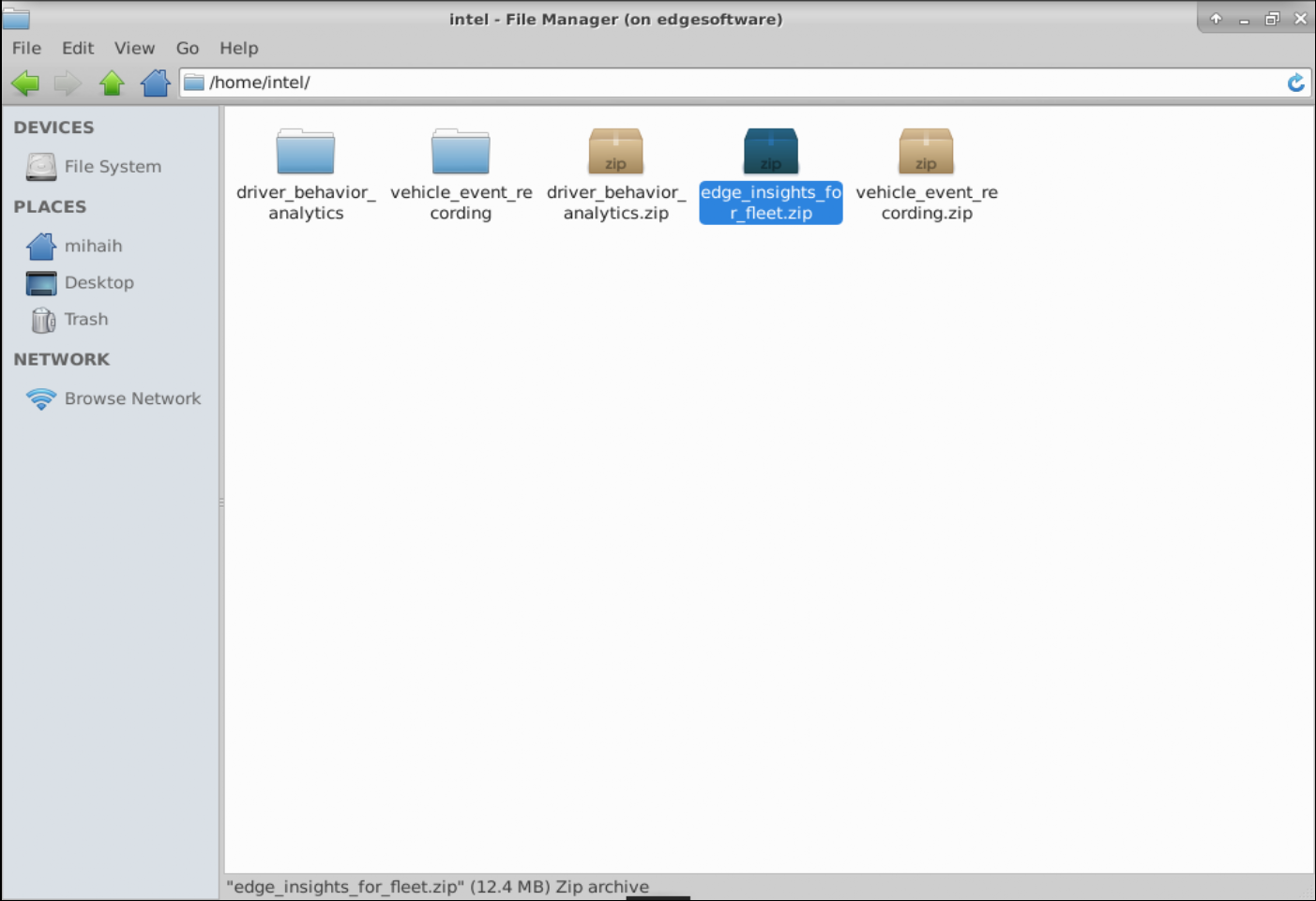Screen dimensions: 1316x901
Task: Close the File Manager window
Action: (1300, 19)
